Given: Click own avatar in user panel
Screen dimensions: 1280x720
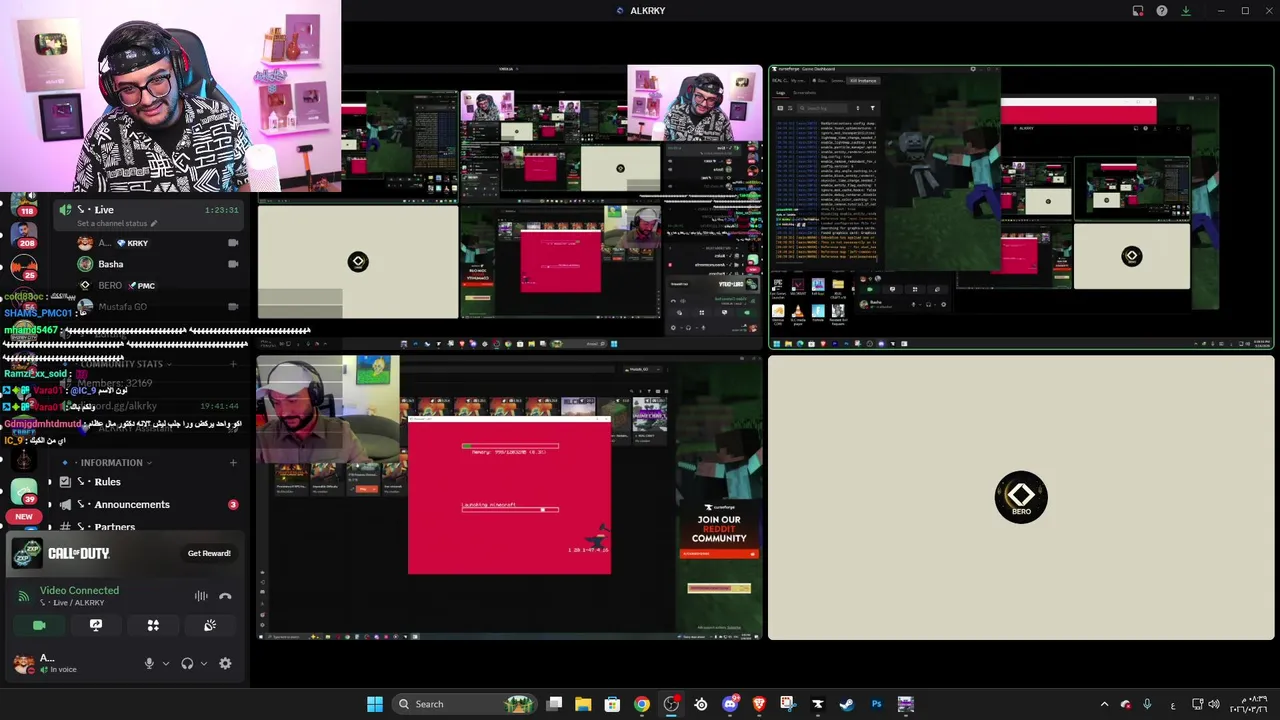Looking at the screenshot, I should pyautogui.click(x=23, y=663).
